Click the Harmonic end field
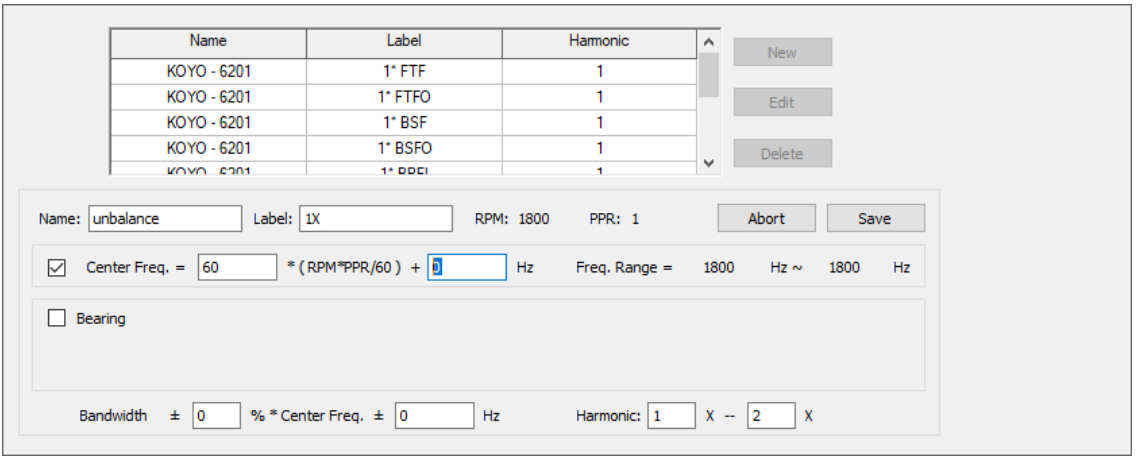This screenshot has height=463, width=1139. 770,416
